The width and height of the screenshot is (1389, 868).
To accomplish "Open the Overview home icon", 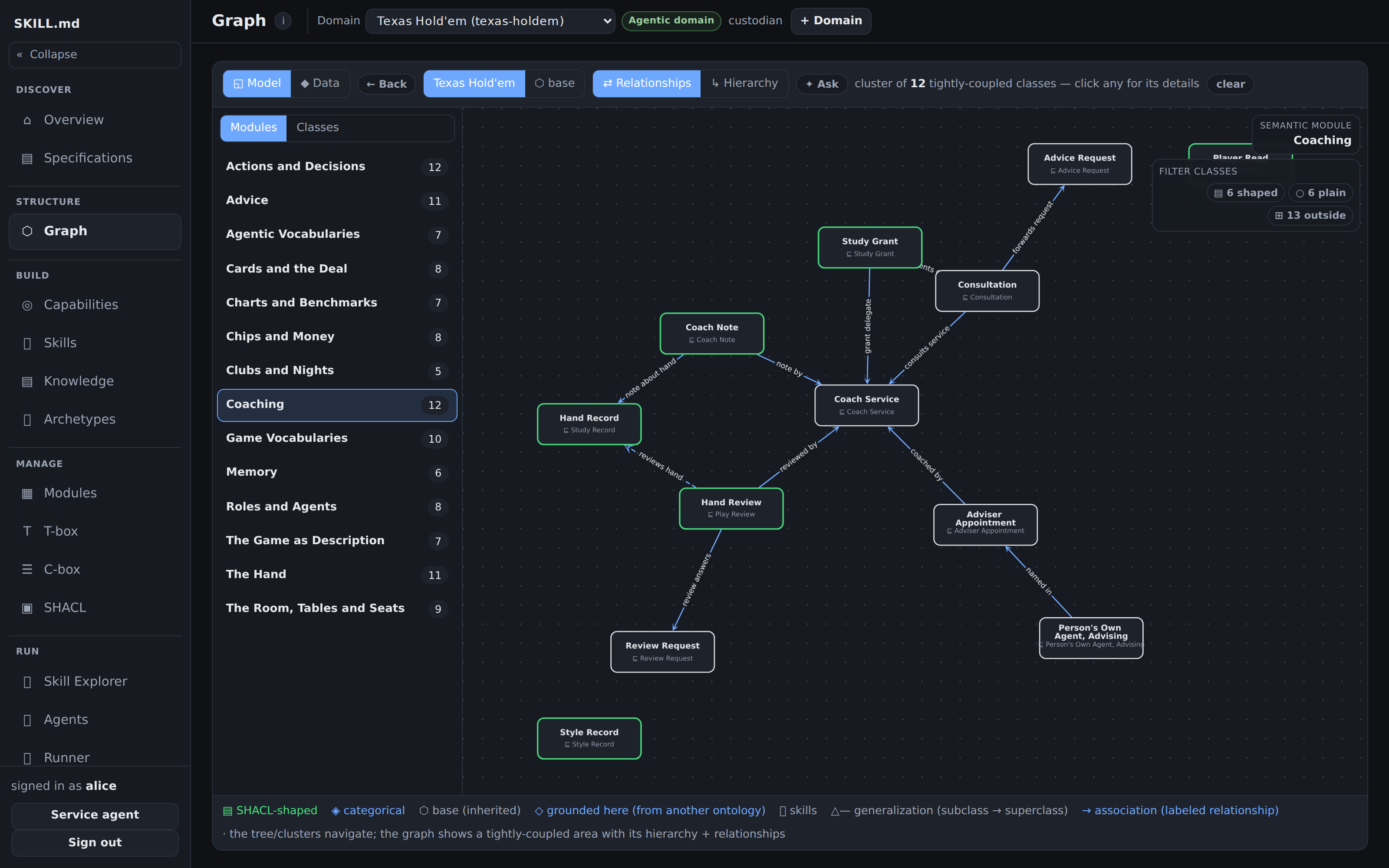I will (27, 120).
